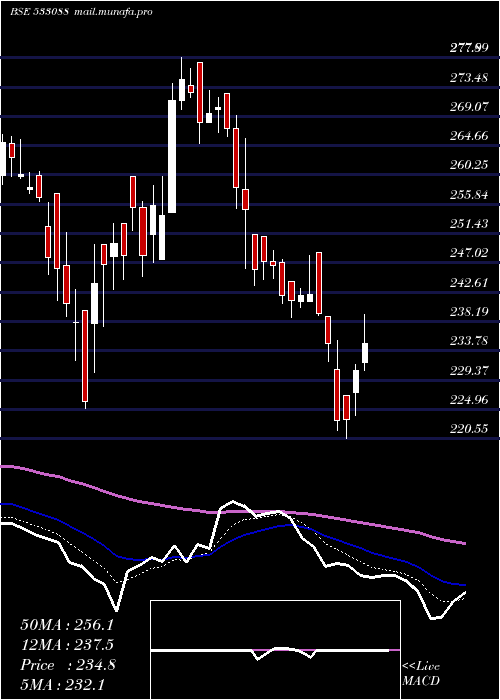Select the 260.25 price axis label
This screenshot has width=500, height=700.
469,165
